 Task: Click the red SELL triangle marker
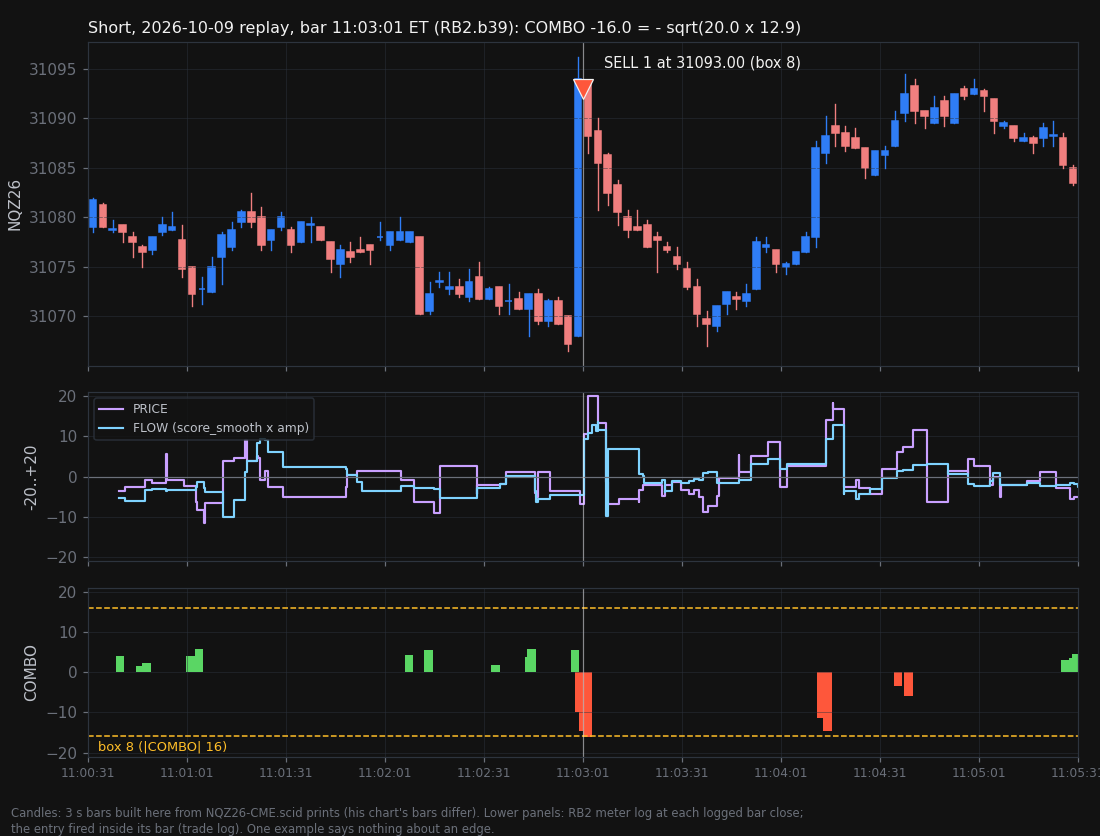click(x=583, y=88)
